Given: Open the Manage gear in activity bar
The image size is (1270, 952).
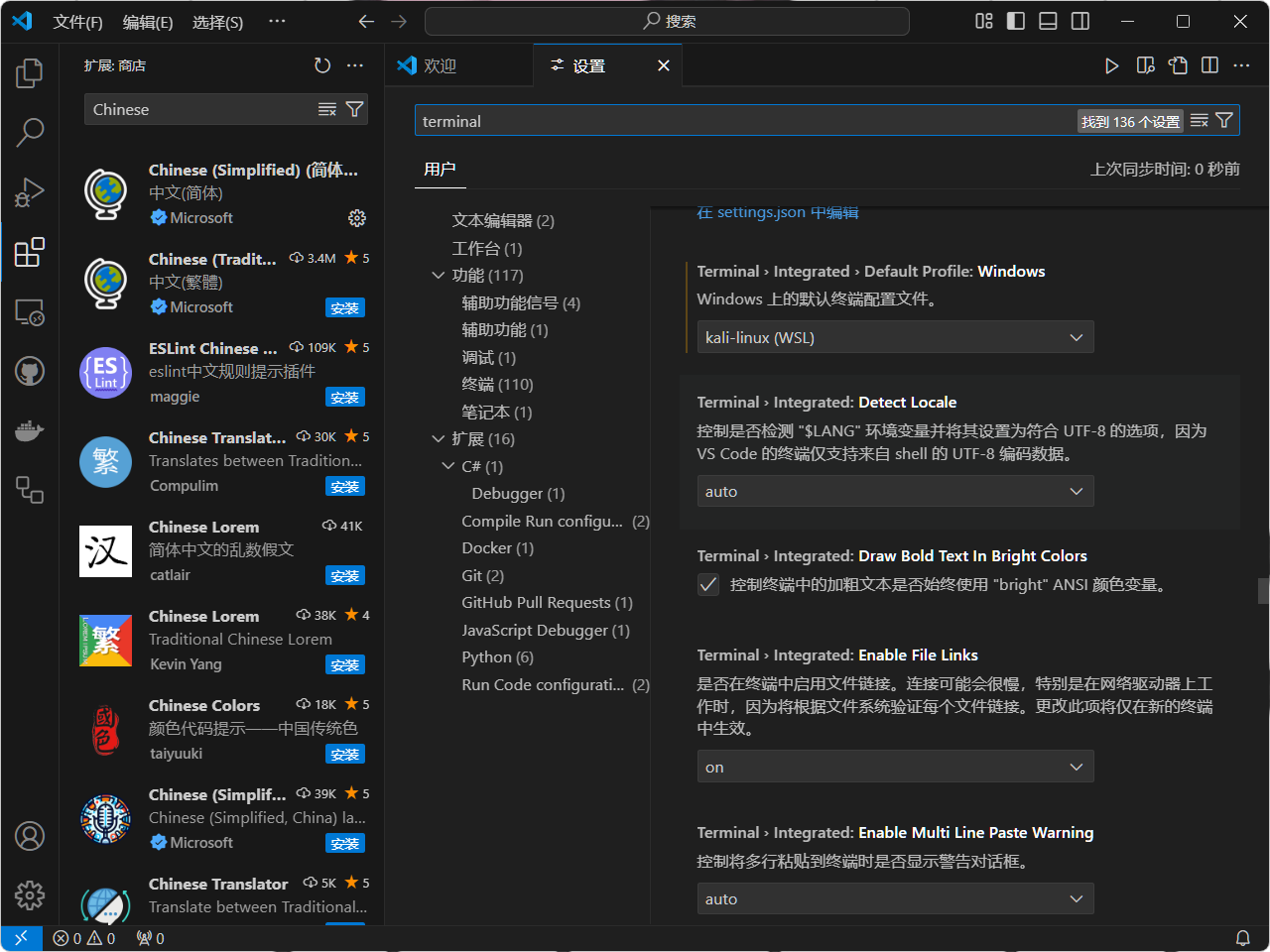Looking at the screenshot, I should tap(30, 895).
